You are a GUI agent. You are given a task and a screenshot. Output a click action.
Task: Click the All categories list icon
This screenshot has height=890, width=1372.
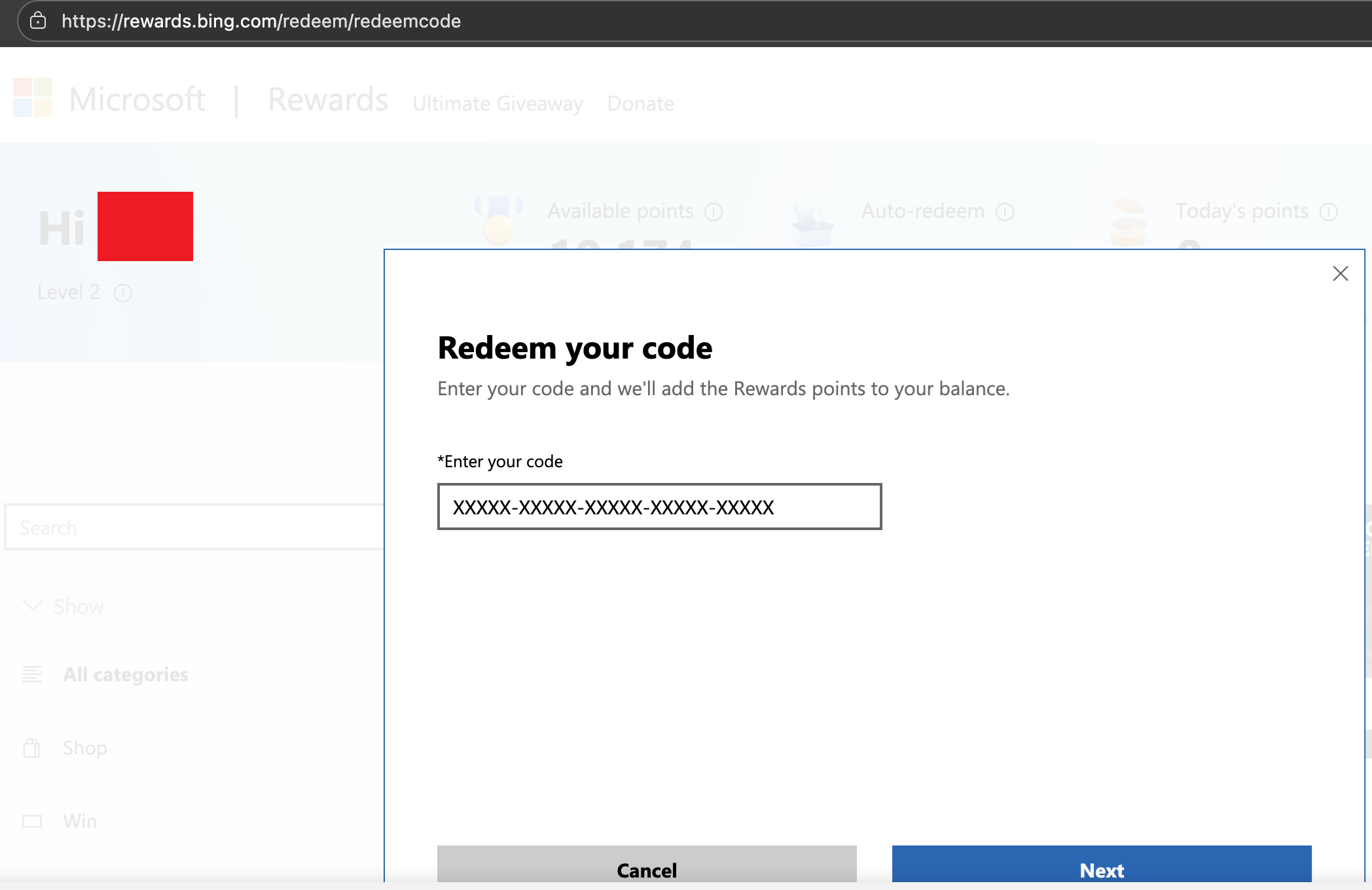point(32,674)
